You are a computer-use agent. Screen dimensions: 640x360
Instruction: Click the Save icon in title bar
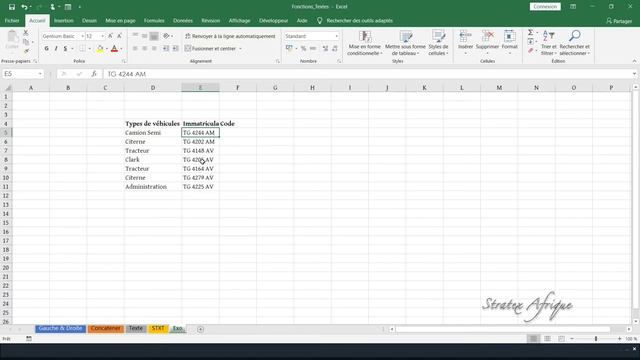(x=12, y=7)
